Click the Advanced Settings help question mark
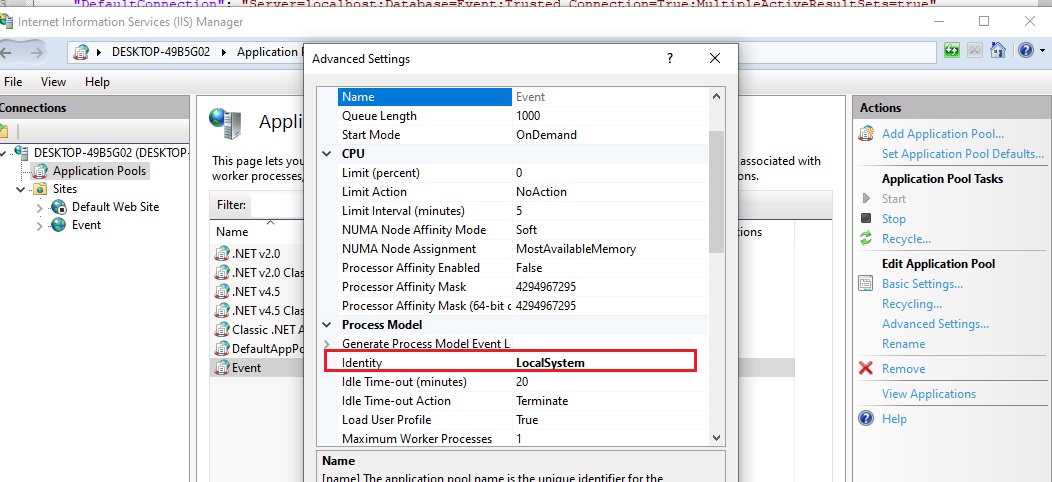This screenshot has width=1052, height=482. tap(670, 58)
